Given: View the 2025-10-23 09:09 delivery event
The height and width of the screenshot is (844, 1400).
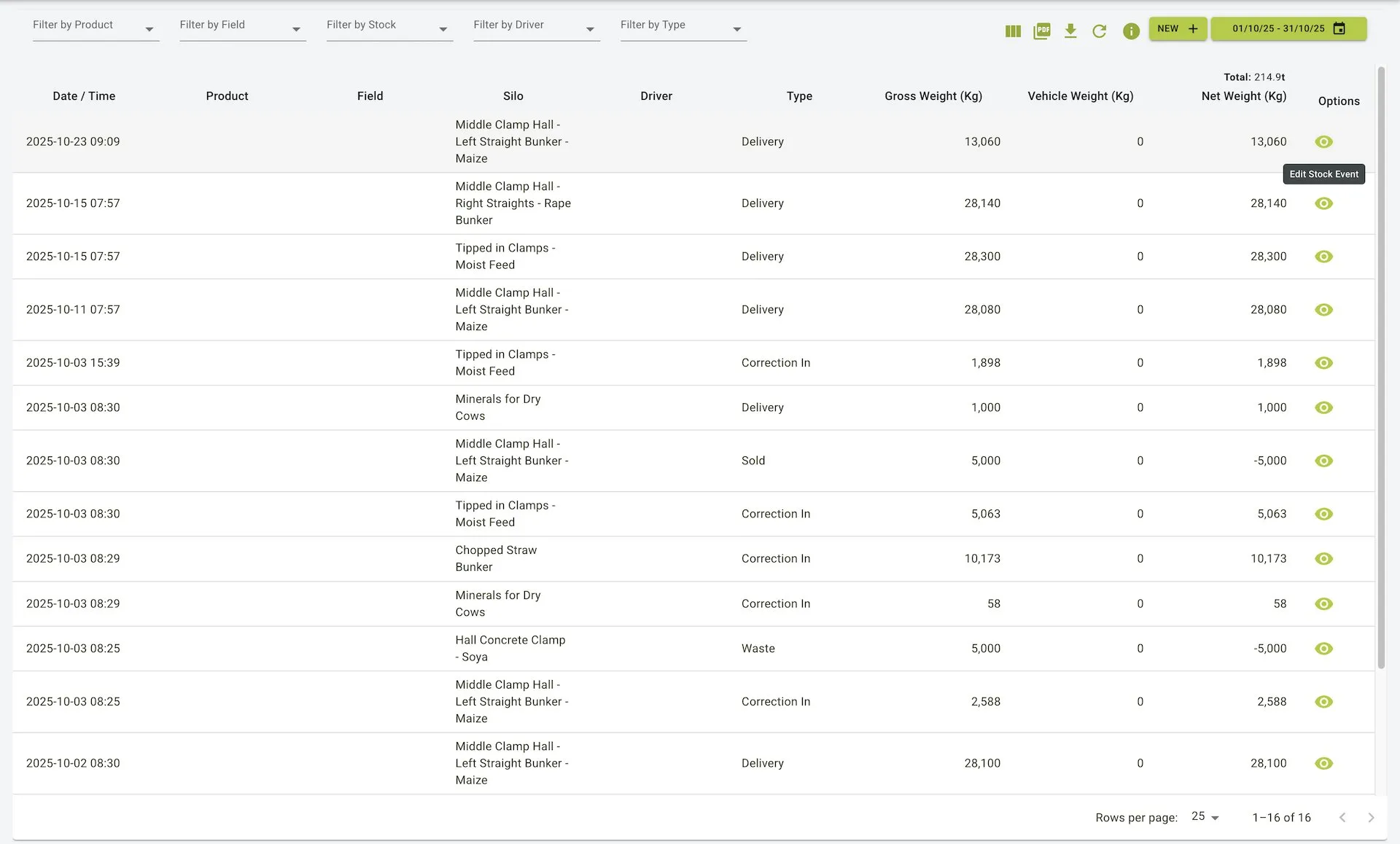Looking at the screenshot, I should click(x=1323, y=141).
